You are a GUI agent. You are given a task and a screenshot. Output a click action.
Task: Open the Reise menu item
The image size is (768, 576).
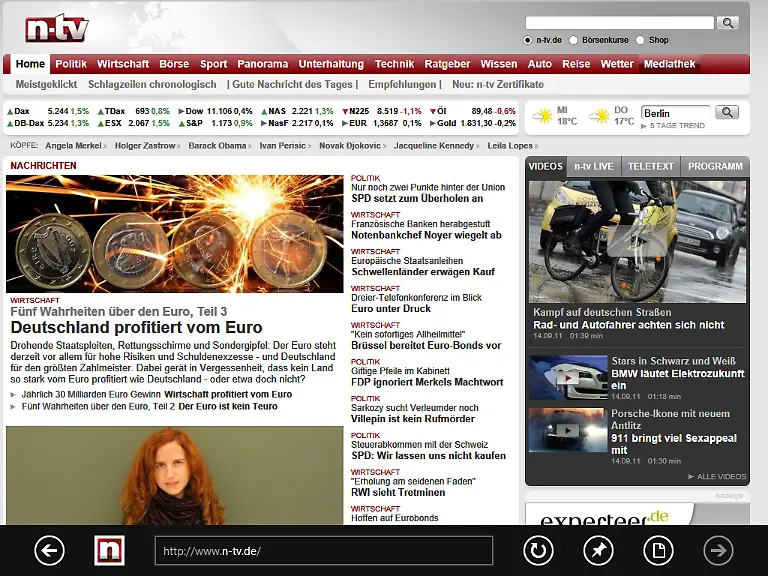pos(576,64)
